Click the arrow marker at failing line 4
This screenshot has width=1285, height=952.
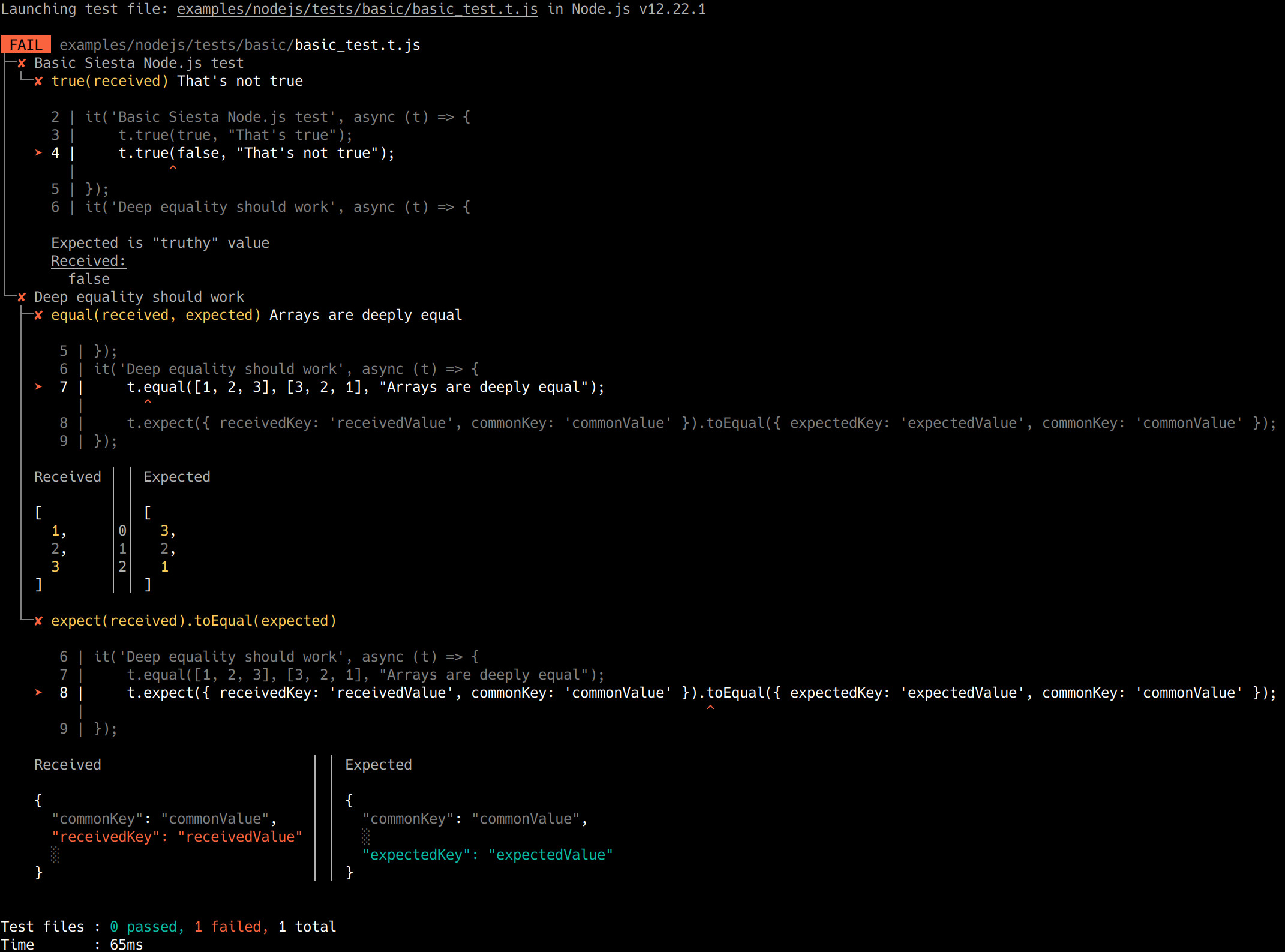pyautogui.click(x=38, y=153)
